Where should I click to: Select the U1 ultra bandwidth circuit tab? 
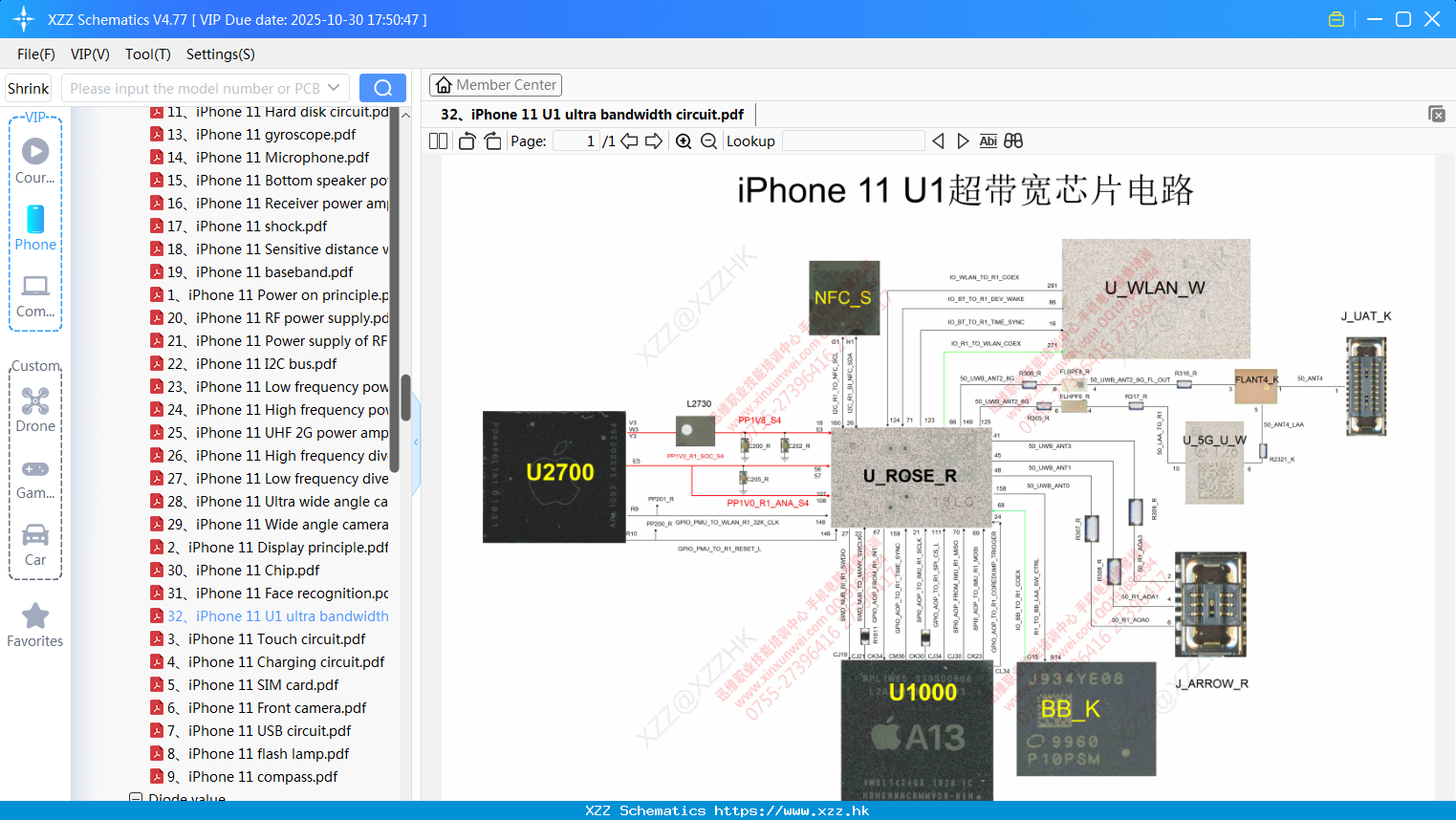coord(592,115)
